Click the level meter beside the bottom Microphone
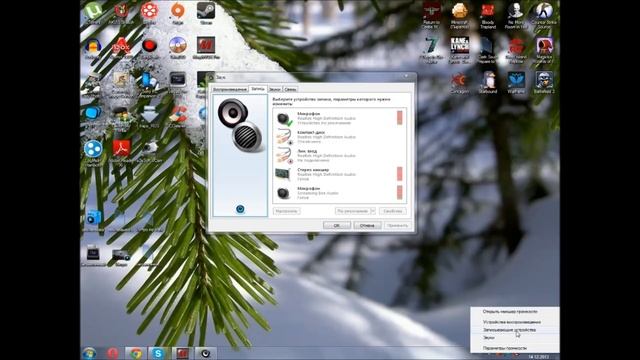The image size is (640, 360). 400,193
